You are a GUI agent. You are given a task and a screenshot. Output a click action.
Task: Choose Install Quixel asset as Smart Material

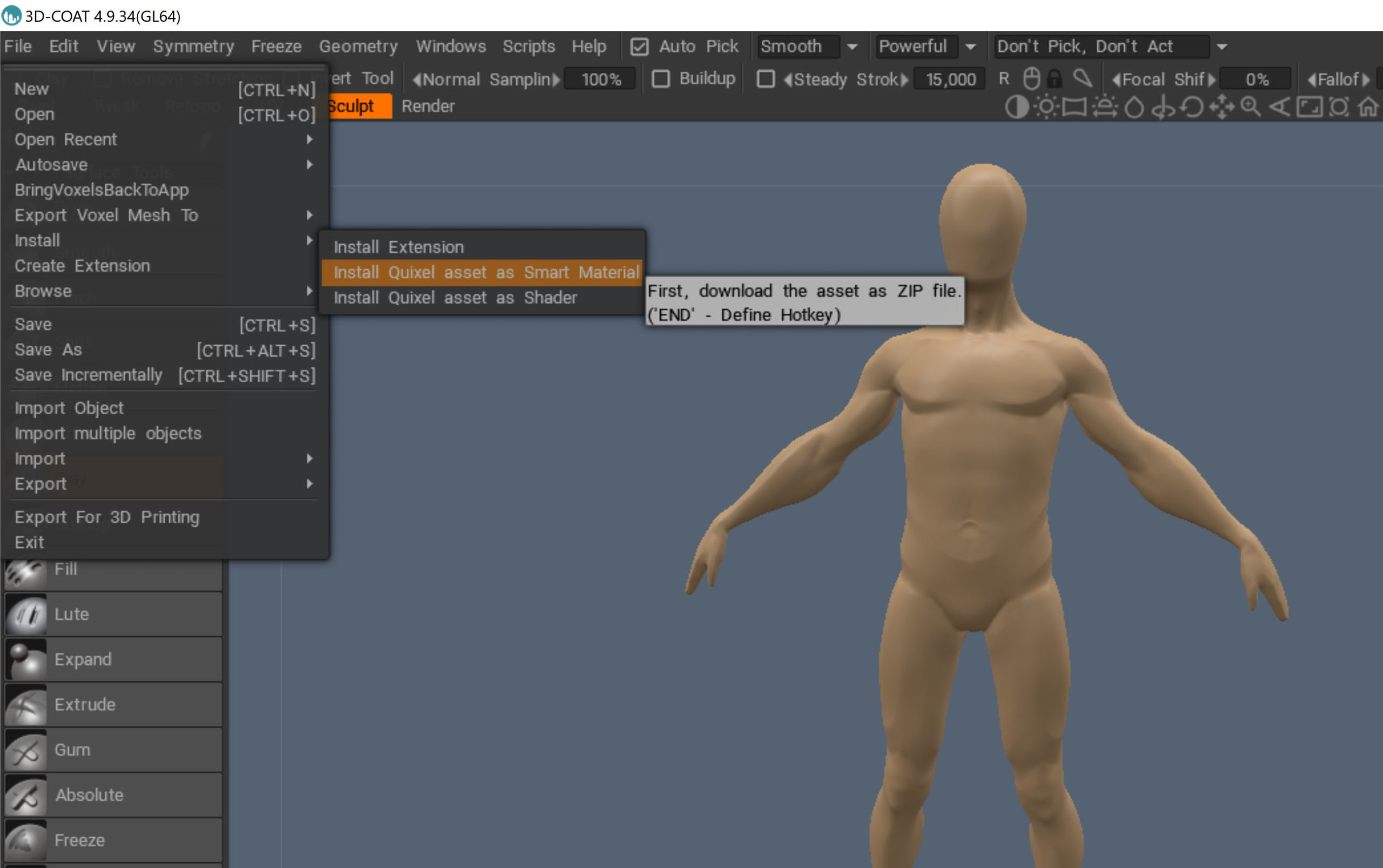(x=482, y=273)
